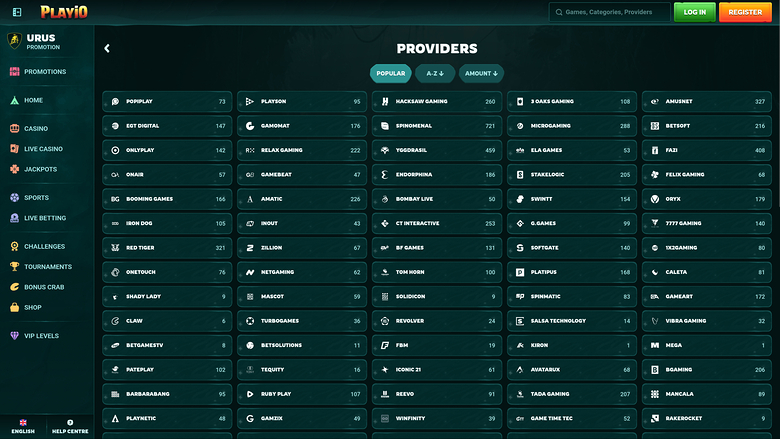Open the Casino section icon
The width and height of the screenshot is (780, 439).
point(14,129)
